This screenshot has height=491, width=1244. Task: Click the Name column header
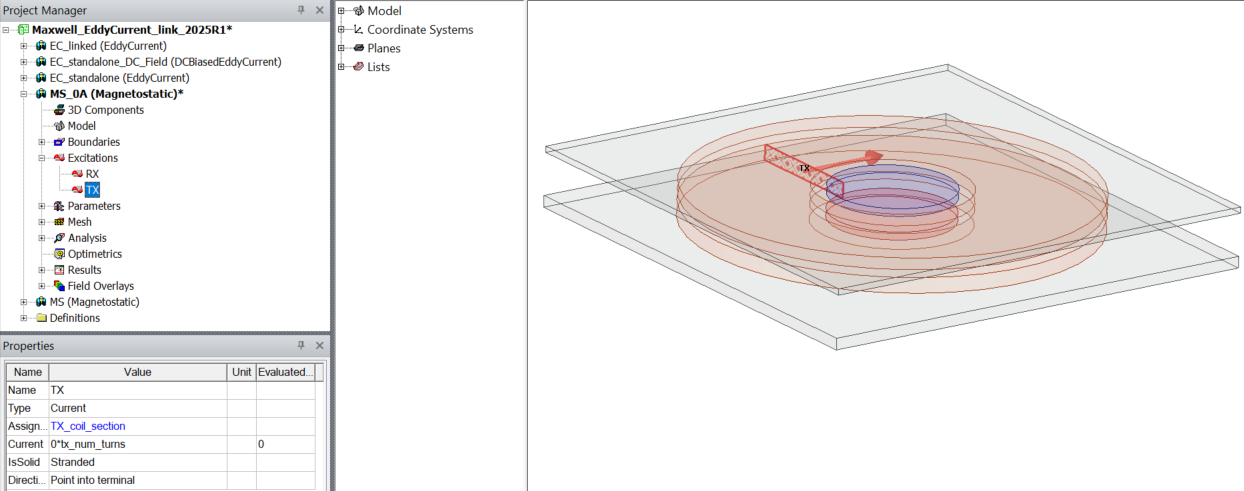[27, 372]
